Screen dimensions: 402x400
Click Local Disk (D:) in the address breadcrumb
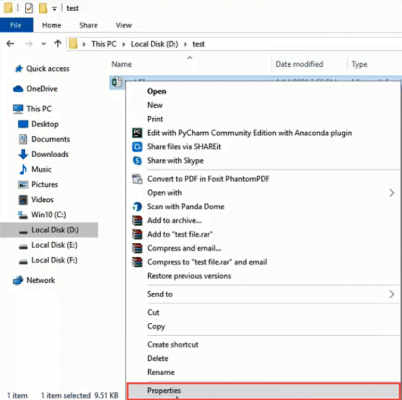(x=154, y=44)
